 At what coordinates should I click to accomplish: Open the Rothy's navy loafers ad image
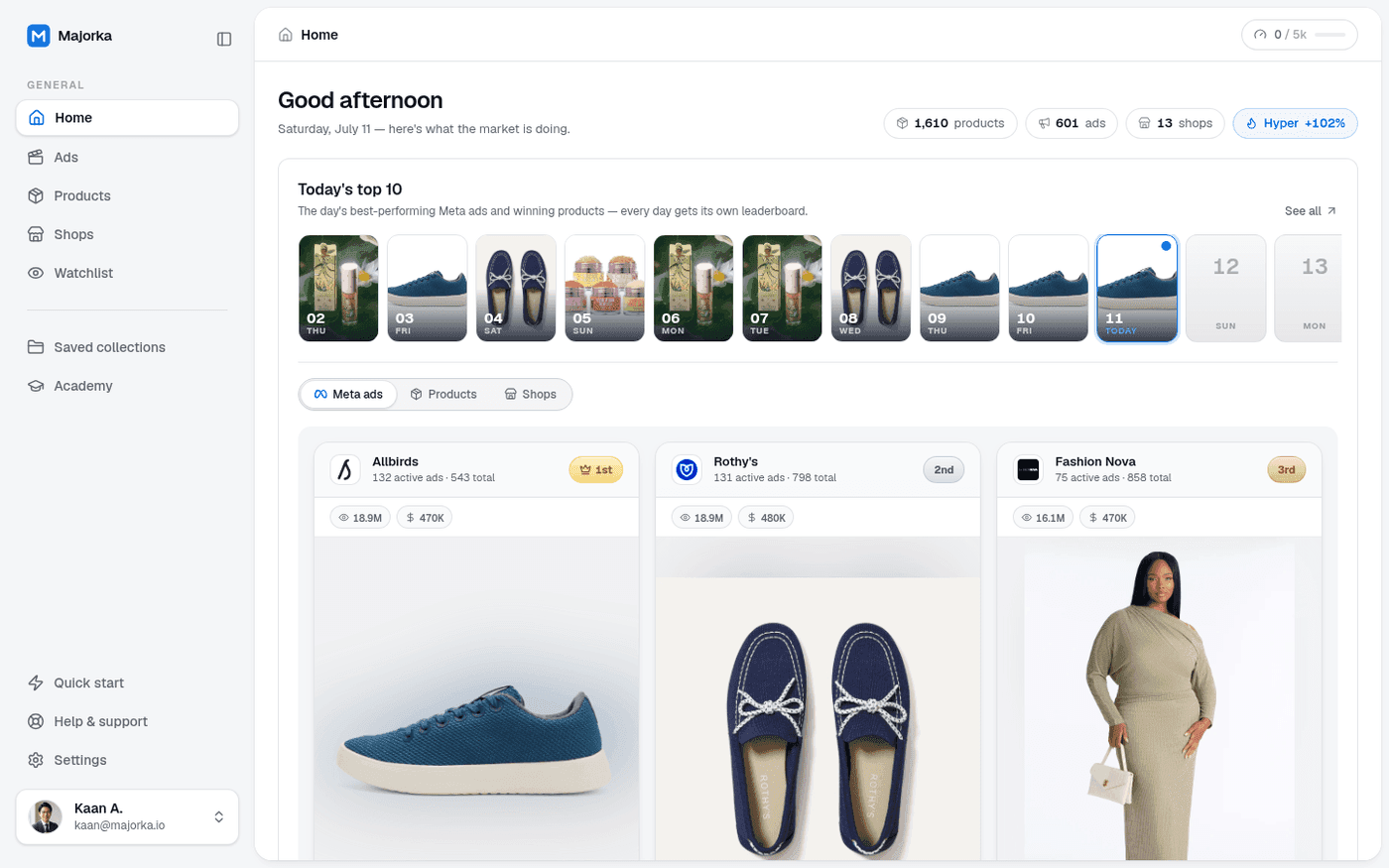point(818,698)
